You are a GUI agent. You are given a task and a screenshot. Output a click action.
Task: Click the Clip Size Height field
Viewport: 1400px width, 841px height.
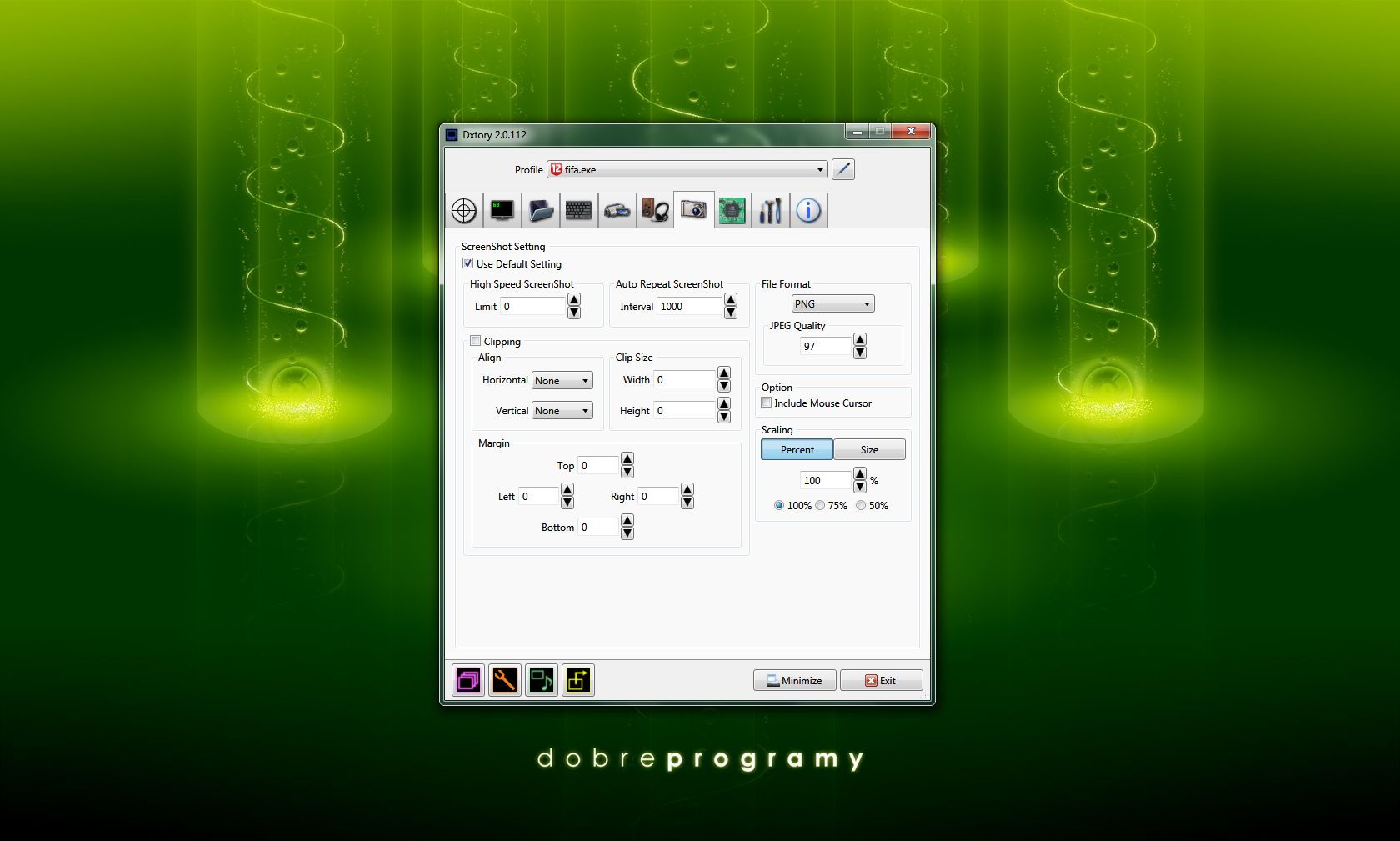pyautogui.click(x=685, y=410)
